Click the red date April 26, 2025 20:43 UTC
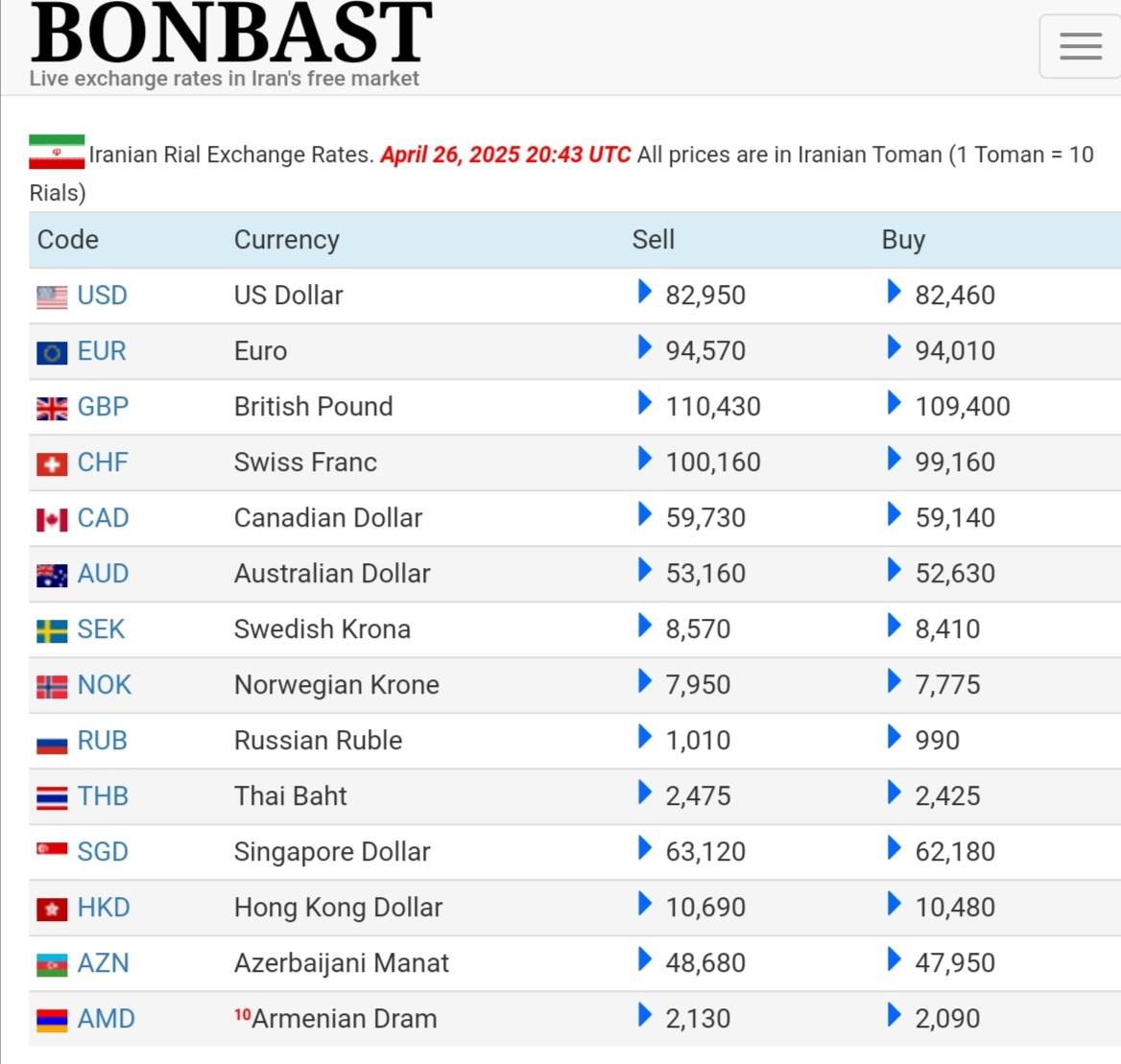1121x1064 pixels. click(x=506, y=154)
